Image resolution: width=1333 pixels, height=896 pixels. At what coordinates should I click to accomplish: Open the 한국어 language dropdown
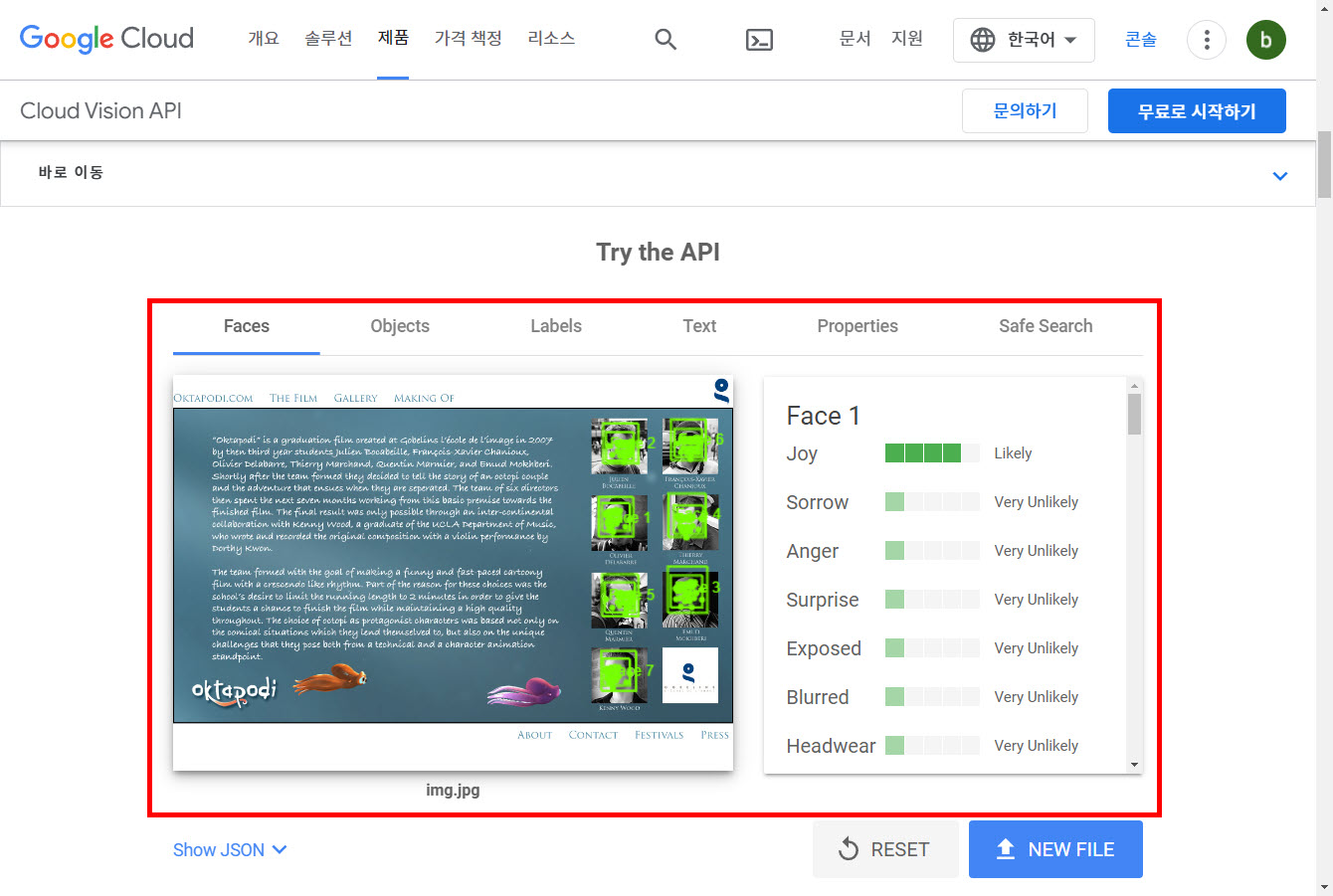tap(1024, 40)
